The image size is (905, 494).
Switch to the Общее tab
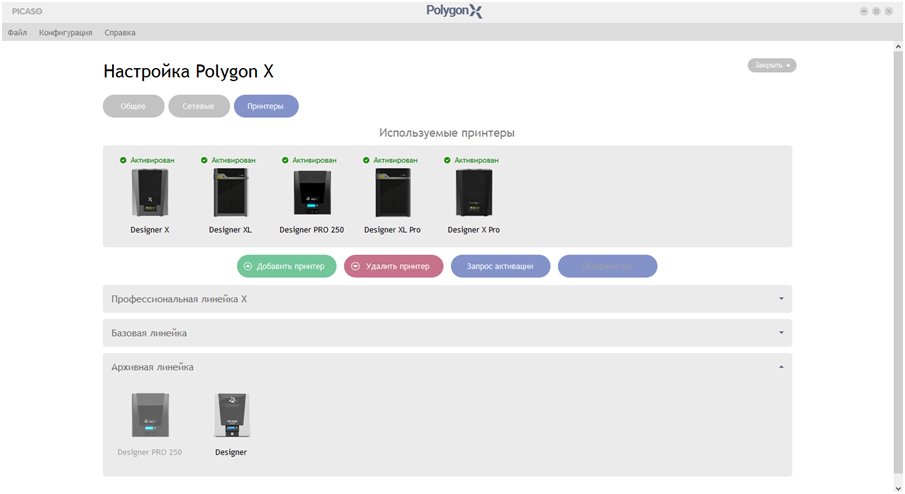tap(133, 106)
